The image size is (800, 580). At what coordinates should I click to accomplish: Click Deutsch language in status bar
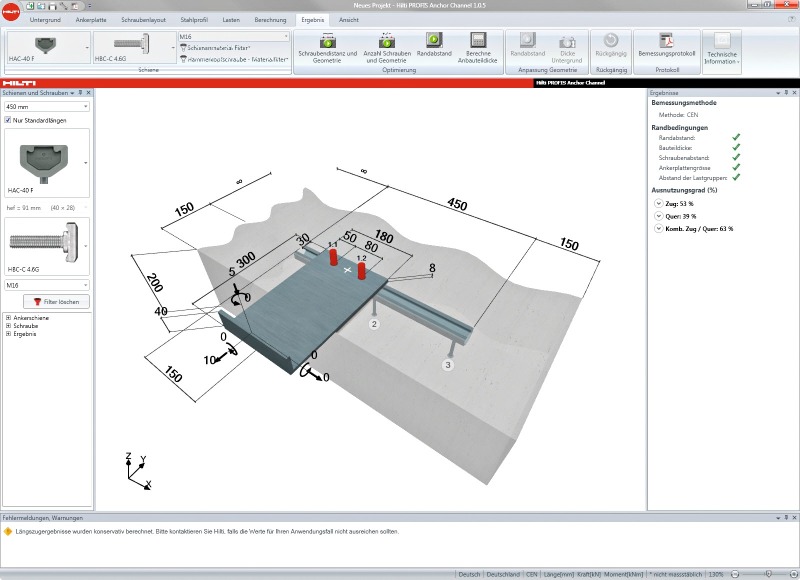tap(469, 574)
